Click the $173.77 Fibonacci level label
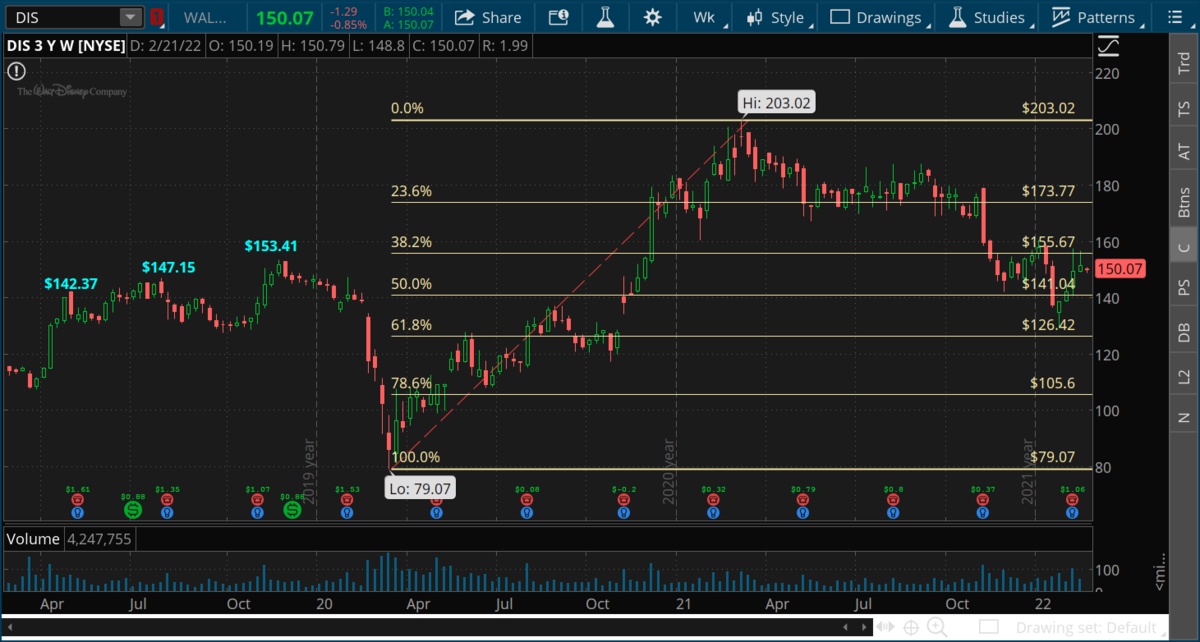1200x642 pixels. pyautogui.click(x=1048, y=190)
